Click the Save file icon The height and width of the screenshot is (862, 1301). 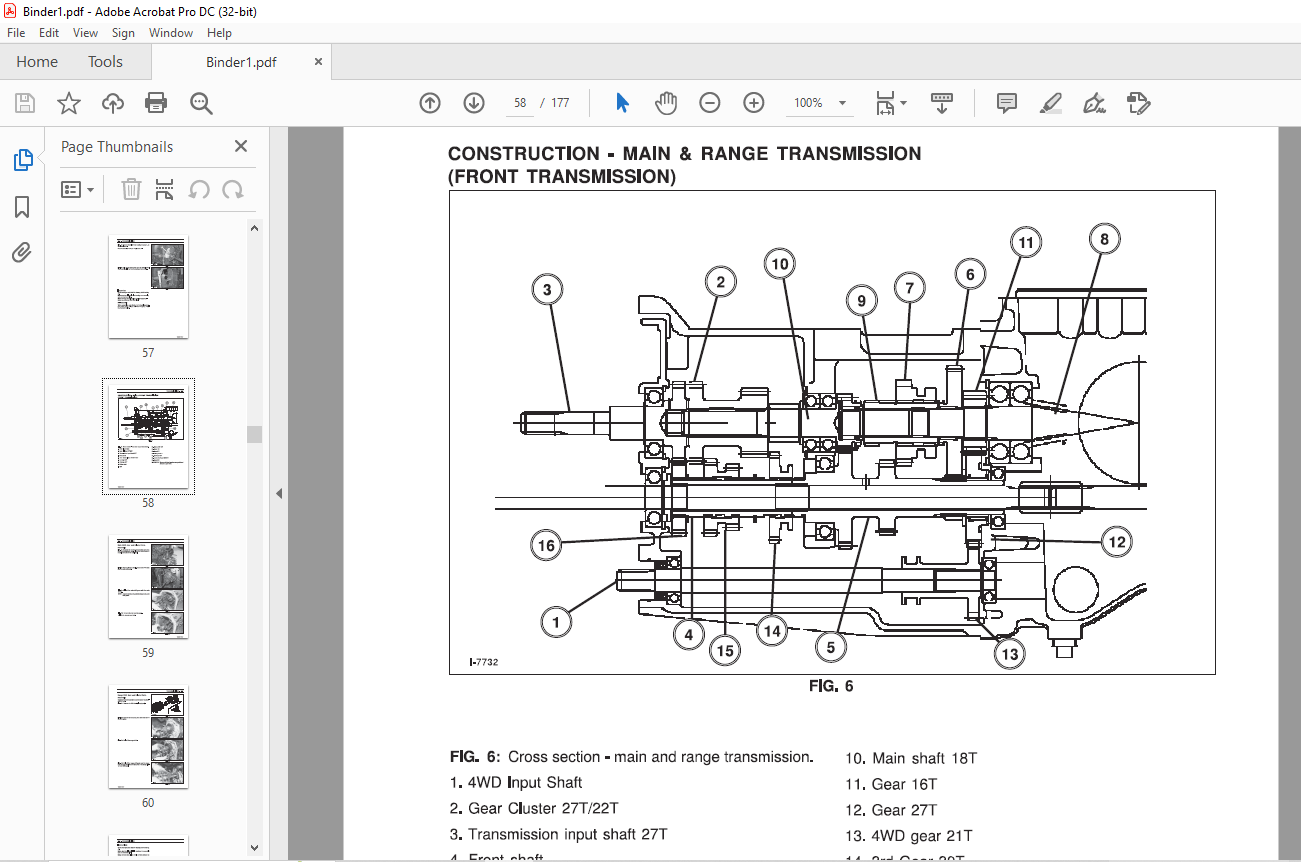pos(25,103)
